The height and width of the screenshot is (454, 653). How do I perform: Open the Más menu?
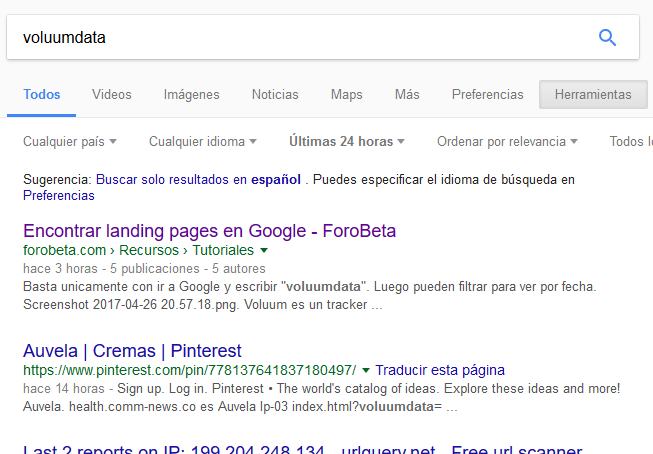tap(407, 95)
